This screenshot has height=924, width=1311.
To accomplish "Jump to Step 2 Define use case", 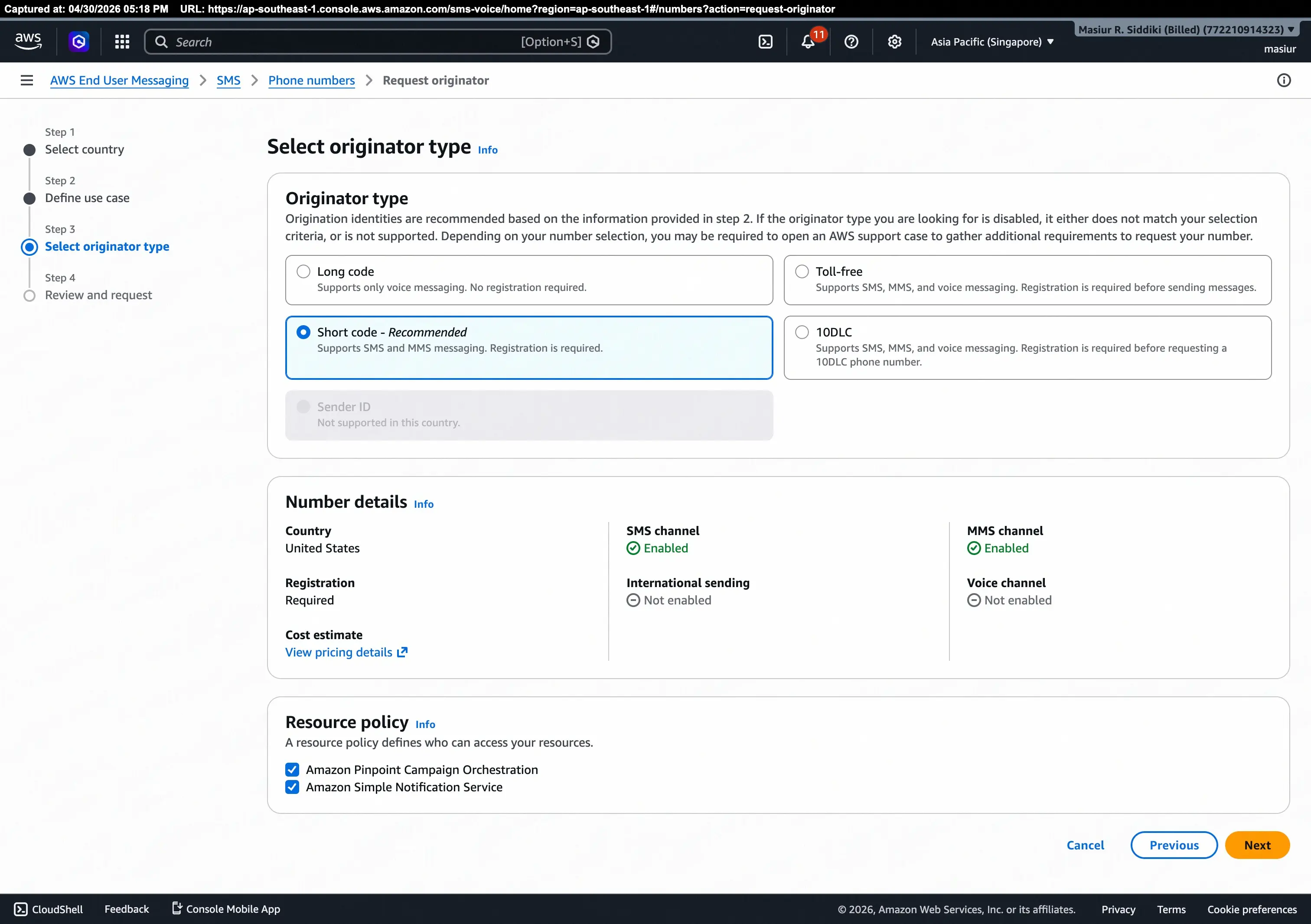I will click(x=88, y=198).
